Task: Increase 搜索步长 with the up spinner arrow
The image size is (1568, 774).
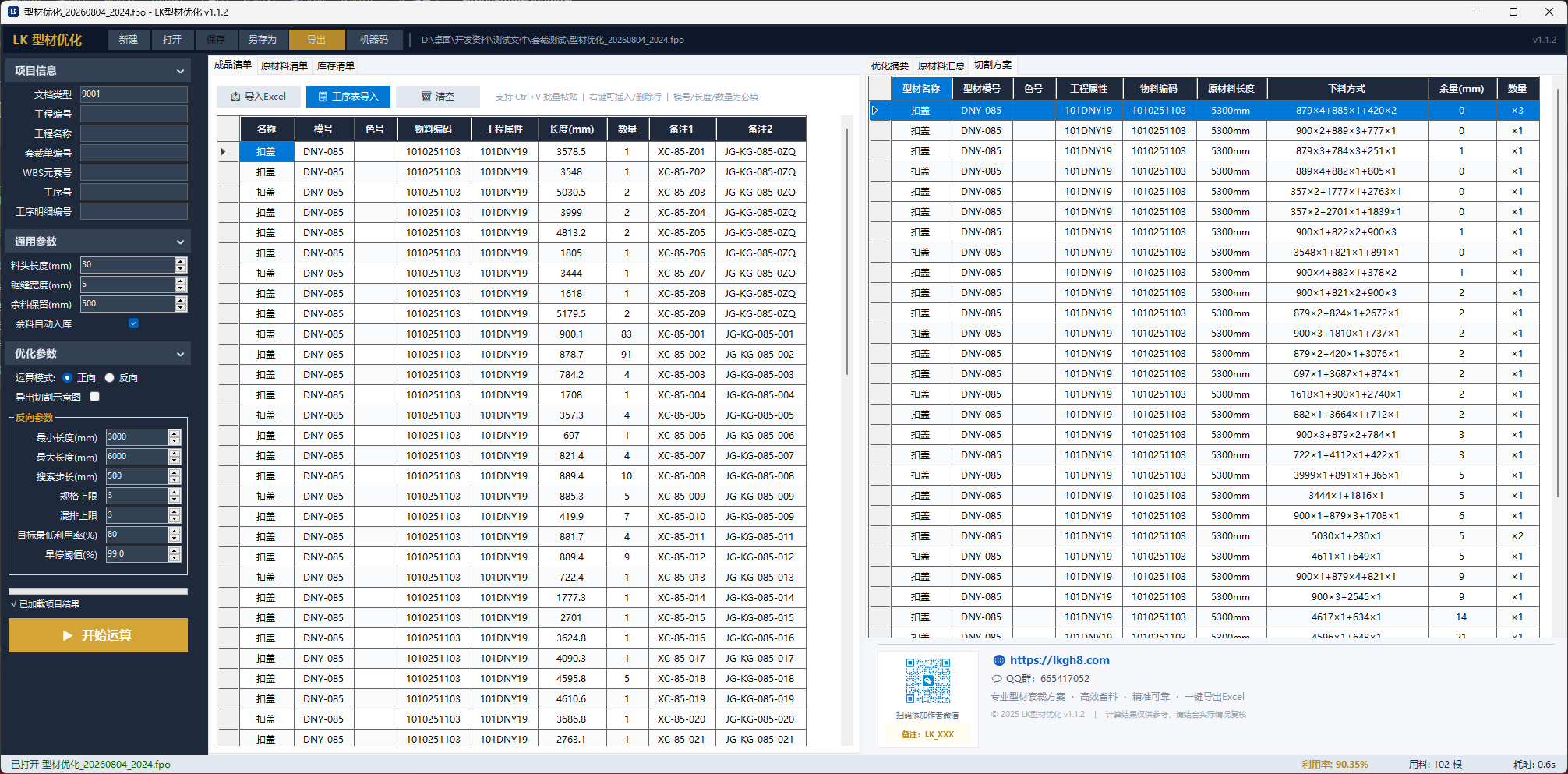Action: (175, 472)
